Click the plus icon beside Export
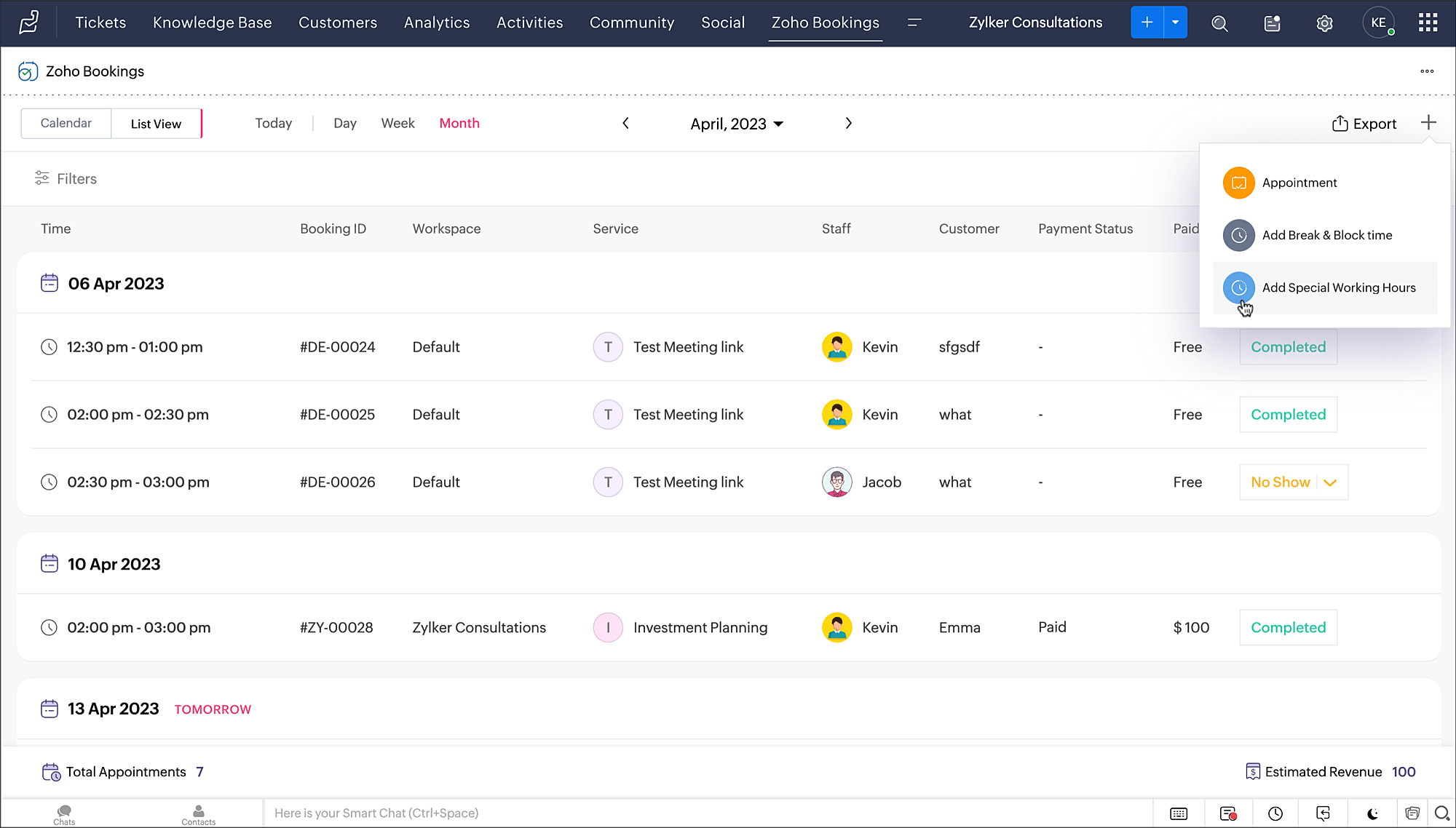Screen dimensions: 1456x828 (x=1428, y=122)
